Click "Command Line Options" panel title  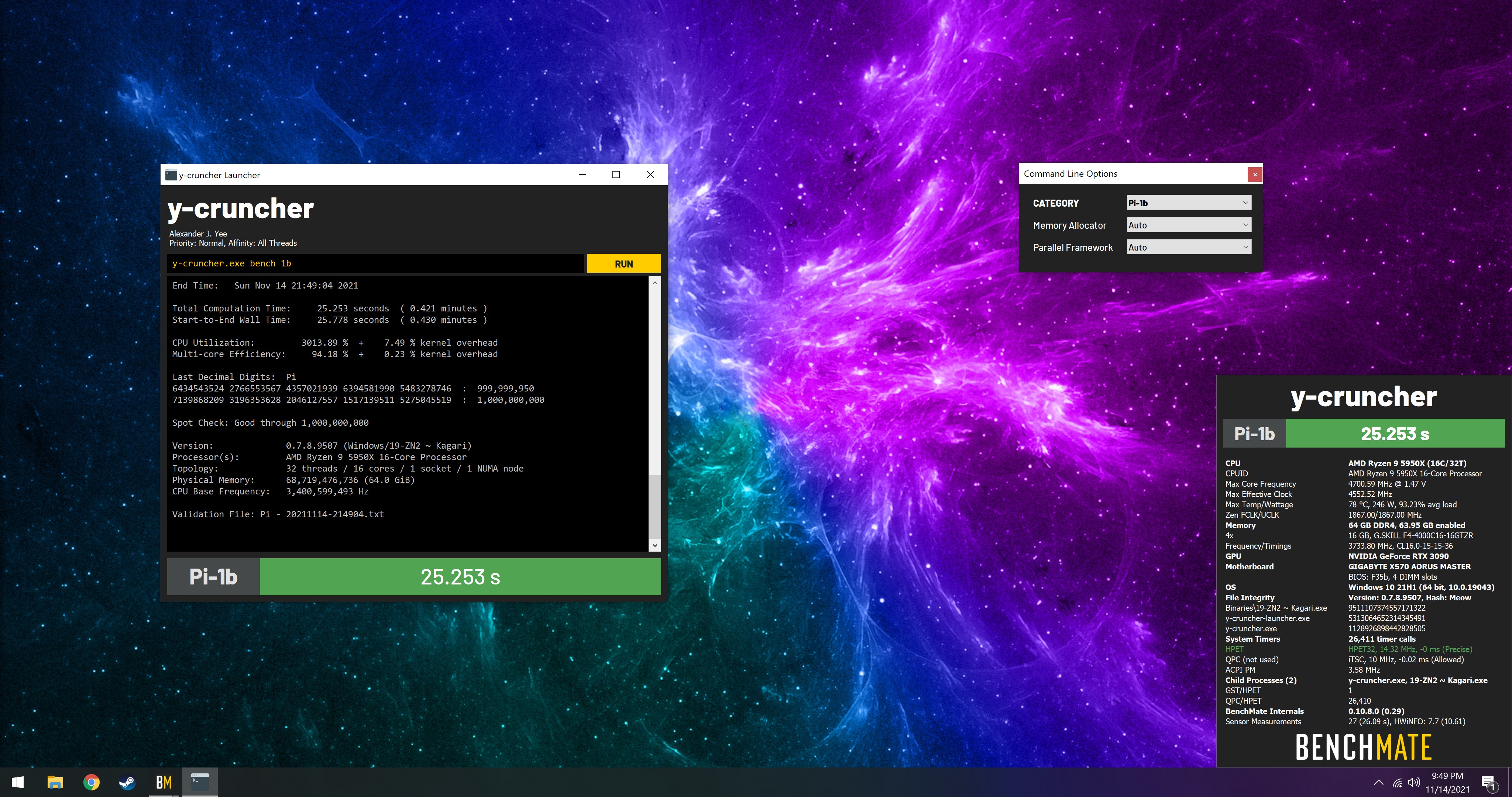point(1070,174)
